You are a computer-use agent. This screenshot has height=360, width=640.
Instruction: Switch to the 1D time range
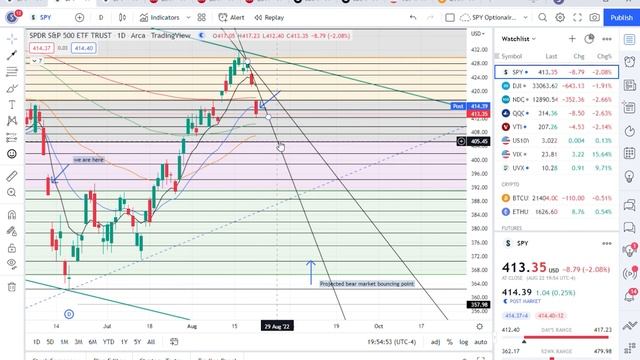36,342
